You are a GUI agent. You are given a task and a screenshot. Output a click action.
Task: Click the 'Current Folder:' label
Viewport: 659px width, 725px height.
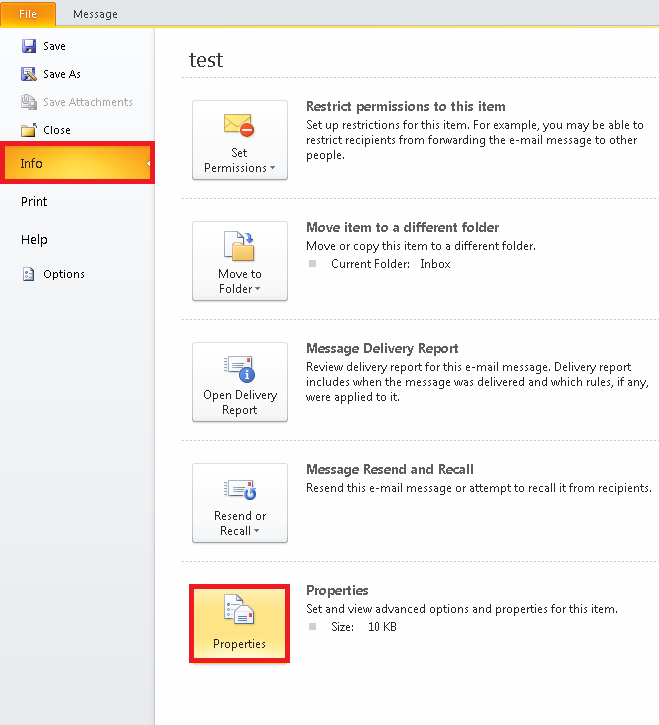[370, 264]
